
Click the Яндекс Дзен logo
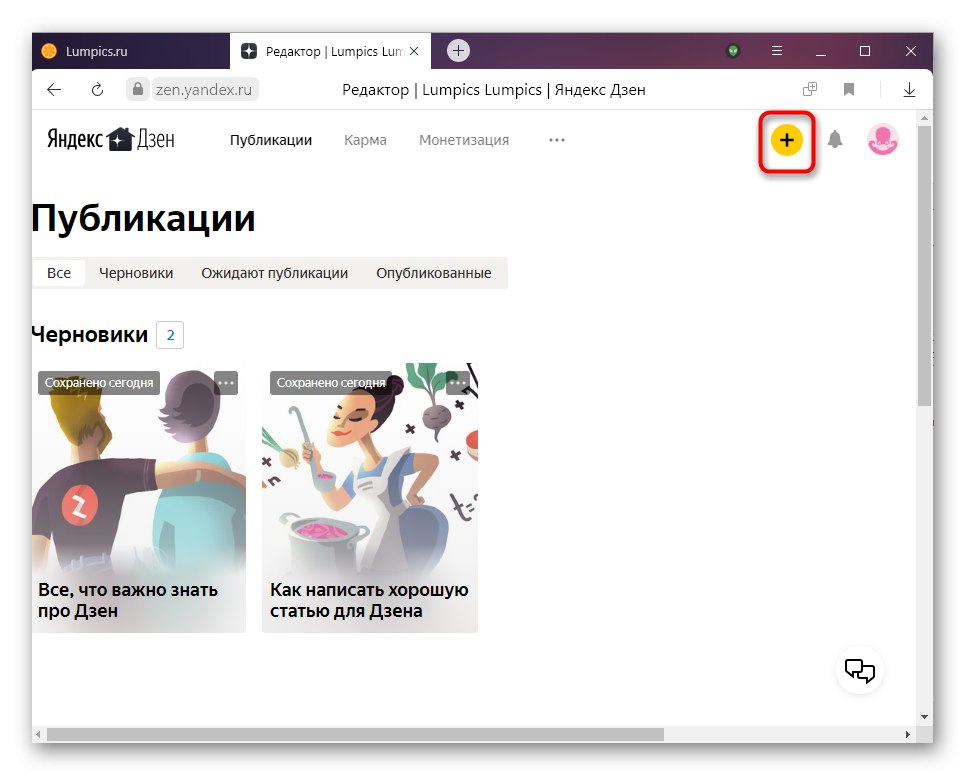[x=108, y=139]
